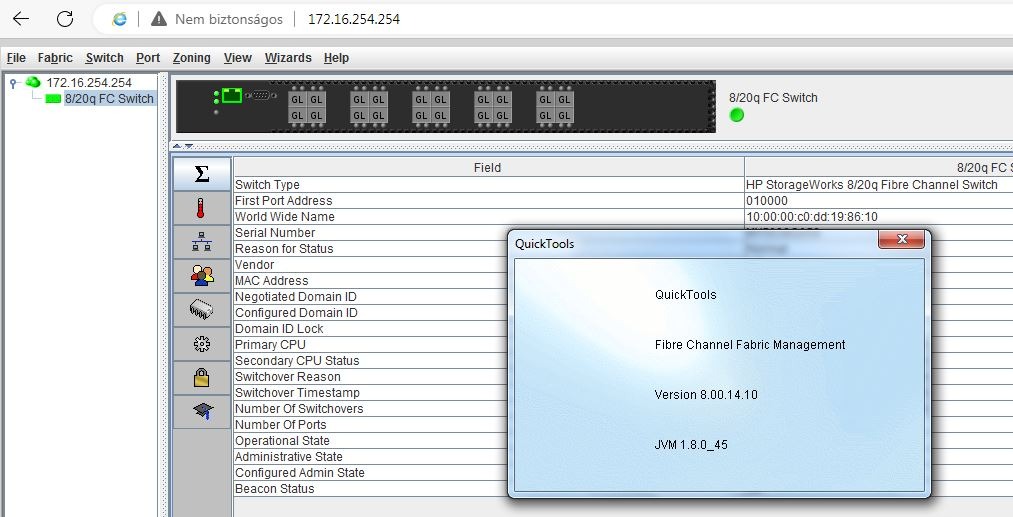Image resolution: width=1013 pixels, height=517 pixels.
Task: Select the 8/20q FC Switch tree entry
Action: click(109, 99)
